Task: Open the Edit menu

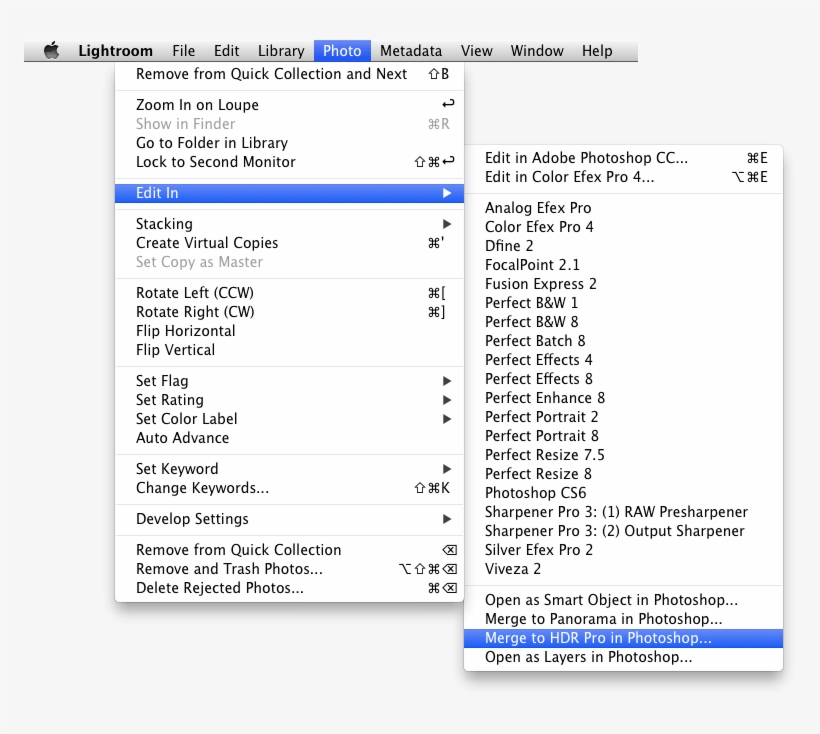Action: [226, 51]
